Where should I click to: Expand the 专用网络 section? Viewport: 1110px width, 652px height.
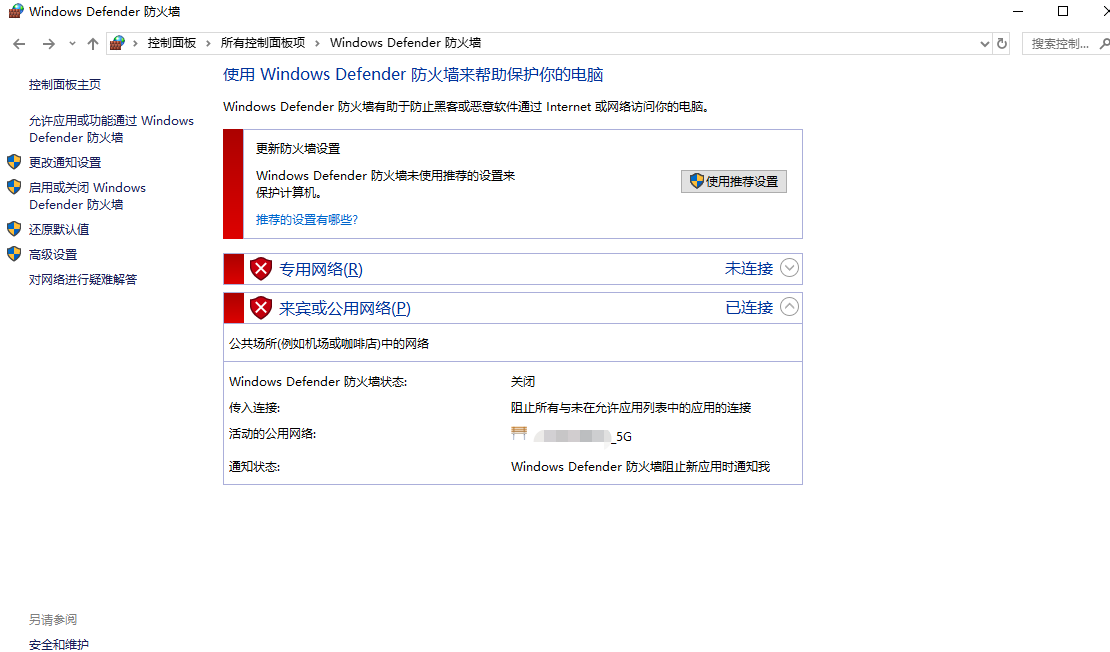coord(789,268)
